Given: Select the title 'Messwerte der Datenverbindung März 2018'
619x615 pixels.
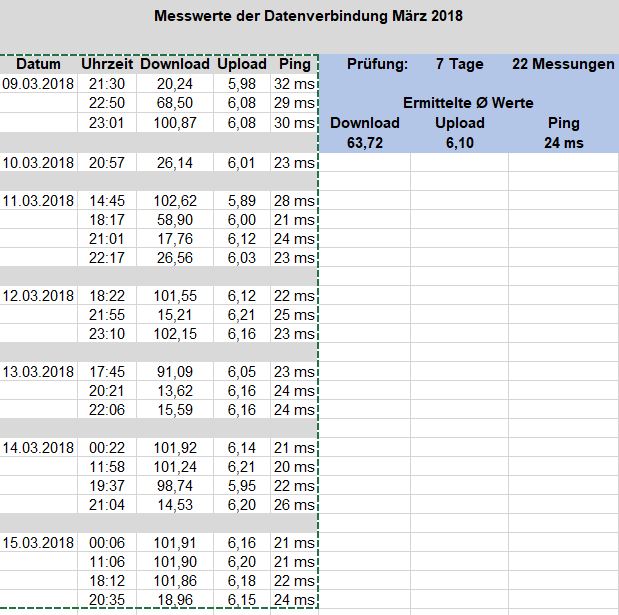Looking at the screenshot, I should [x=308, y=16].
